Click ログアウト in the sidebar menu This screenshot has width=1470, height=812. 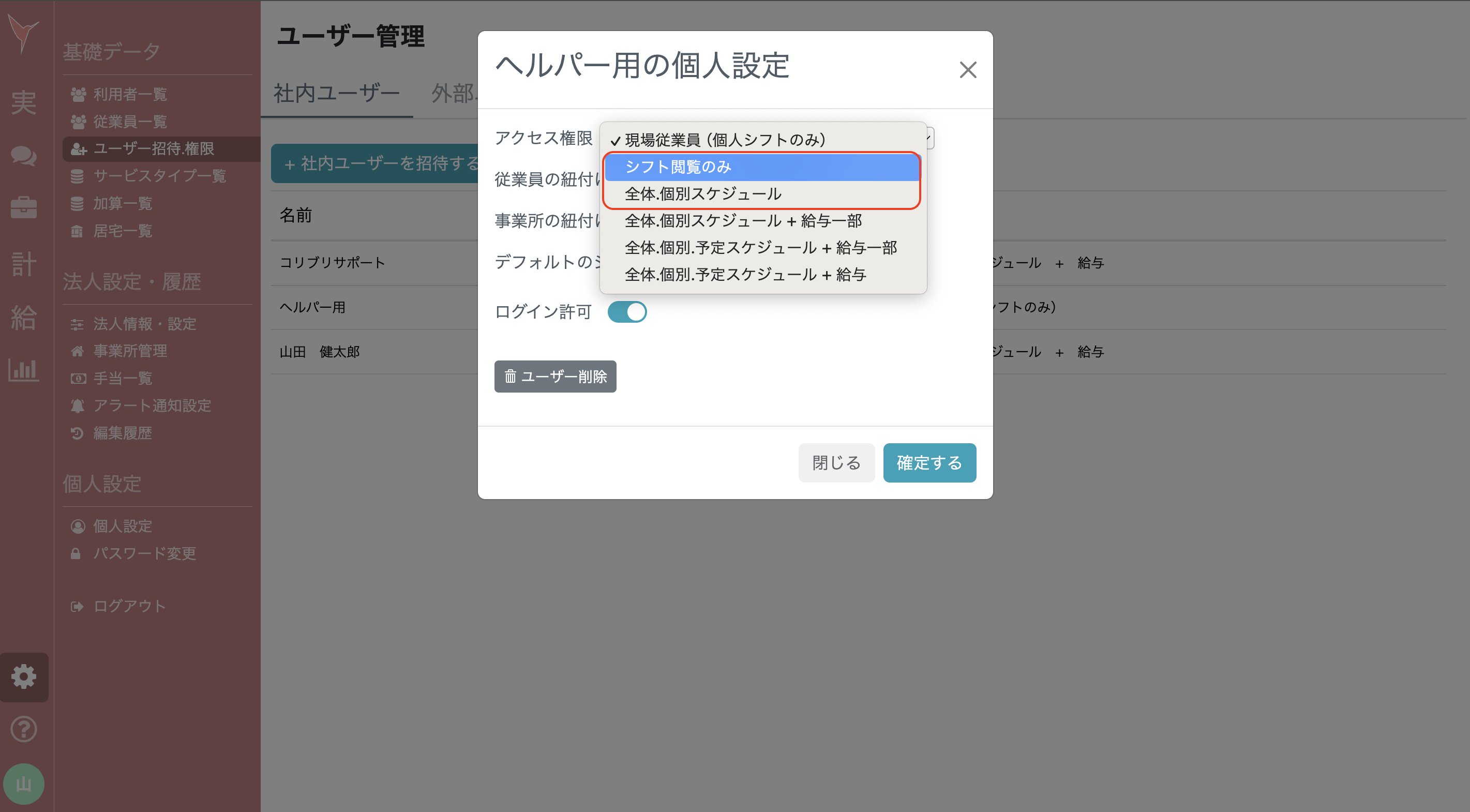[129, 606]
